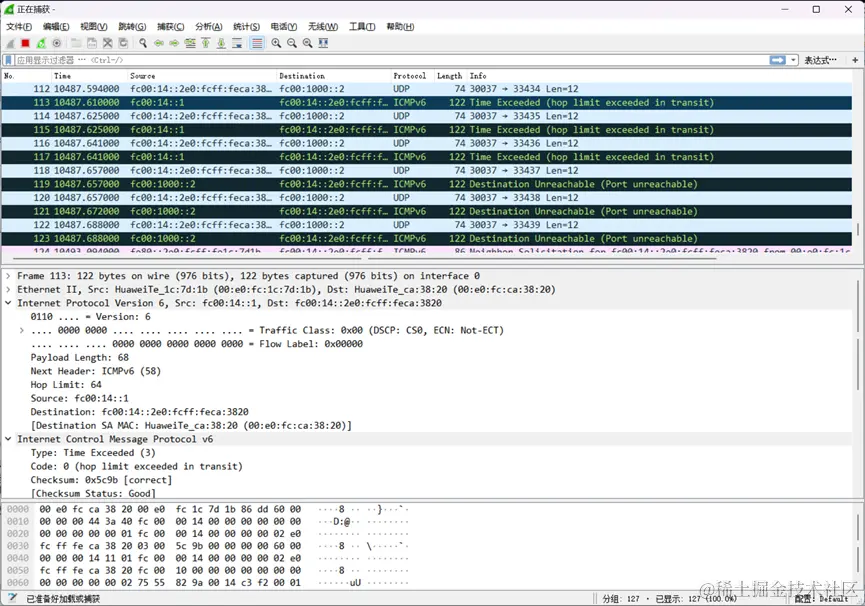Go to the next packet with the right arrow icon
Screen dimensions: 865x606
pyautogui.click(x=174, y=43)
